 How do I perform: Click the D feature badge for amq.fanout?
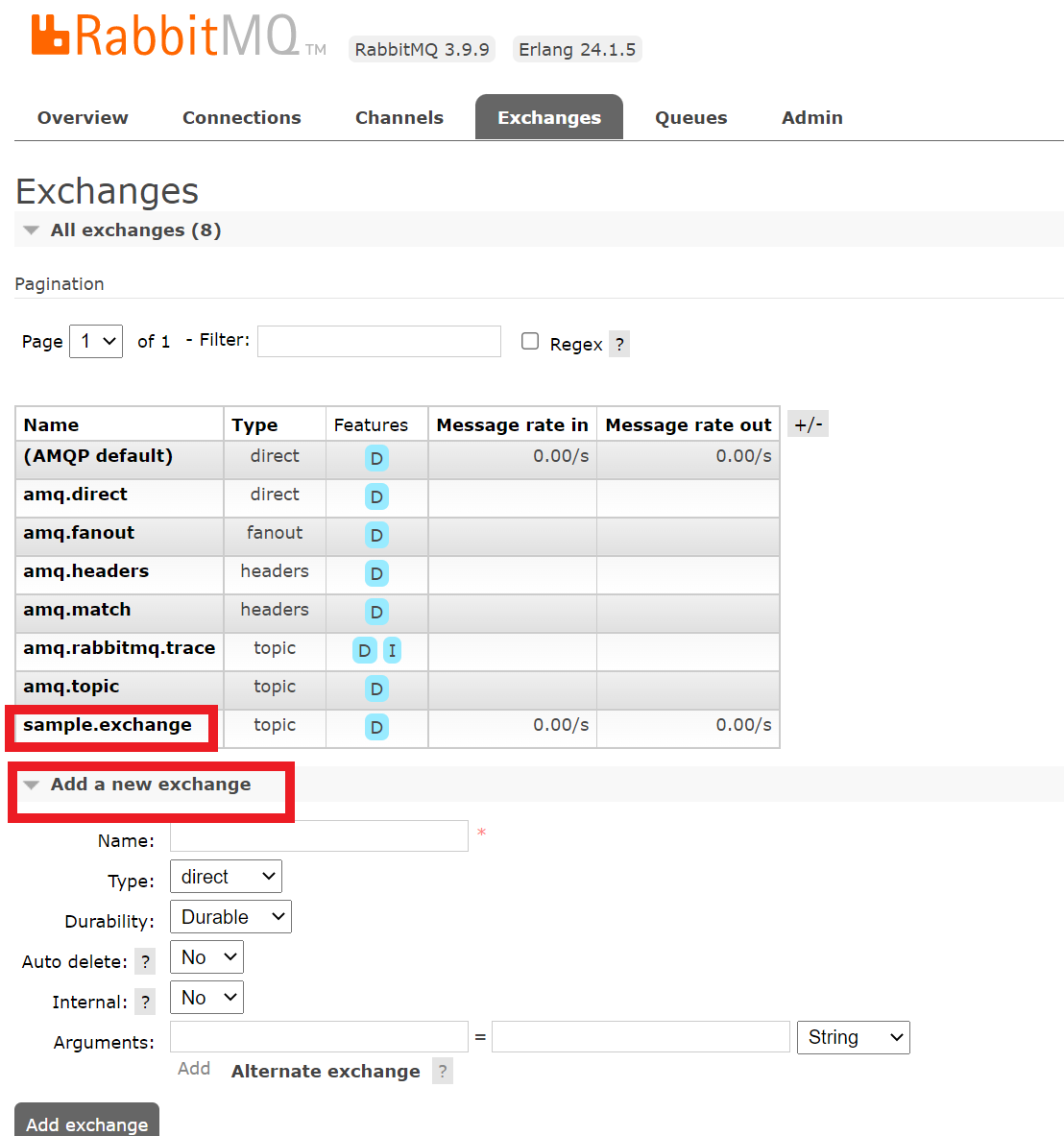coord(376,535)
